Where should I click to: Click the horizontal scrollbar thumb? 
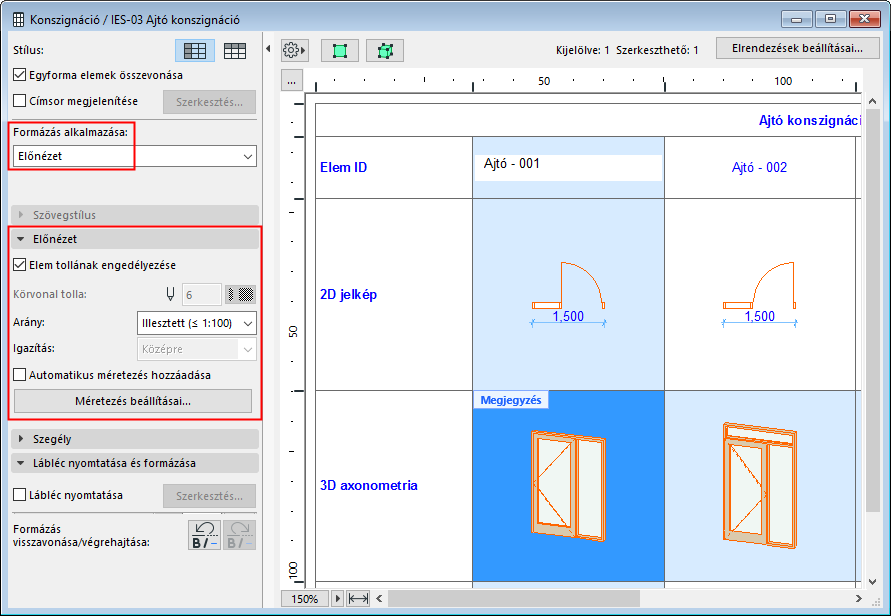[x=514, y=598]
